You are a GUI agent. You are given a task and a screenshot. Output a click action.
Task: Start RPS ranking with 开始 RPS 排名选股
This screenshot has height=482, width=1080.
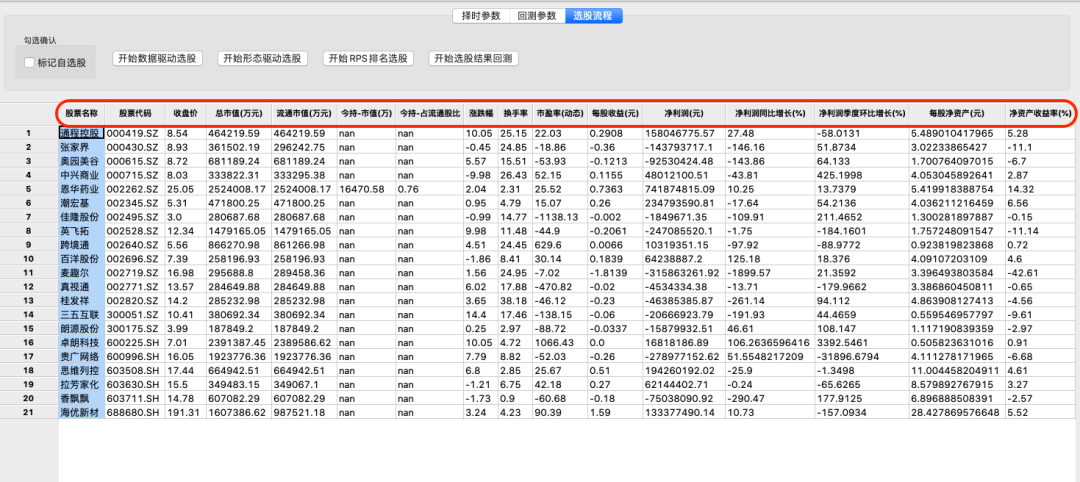coord(368,59)
